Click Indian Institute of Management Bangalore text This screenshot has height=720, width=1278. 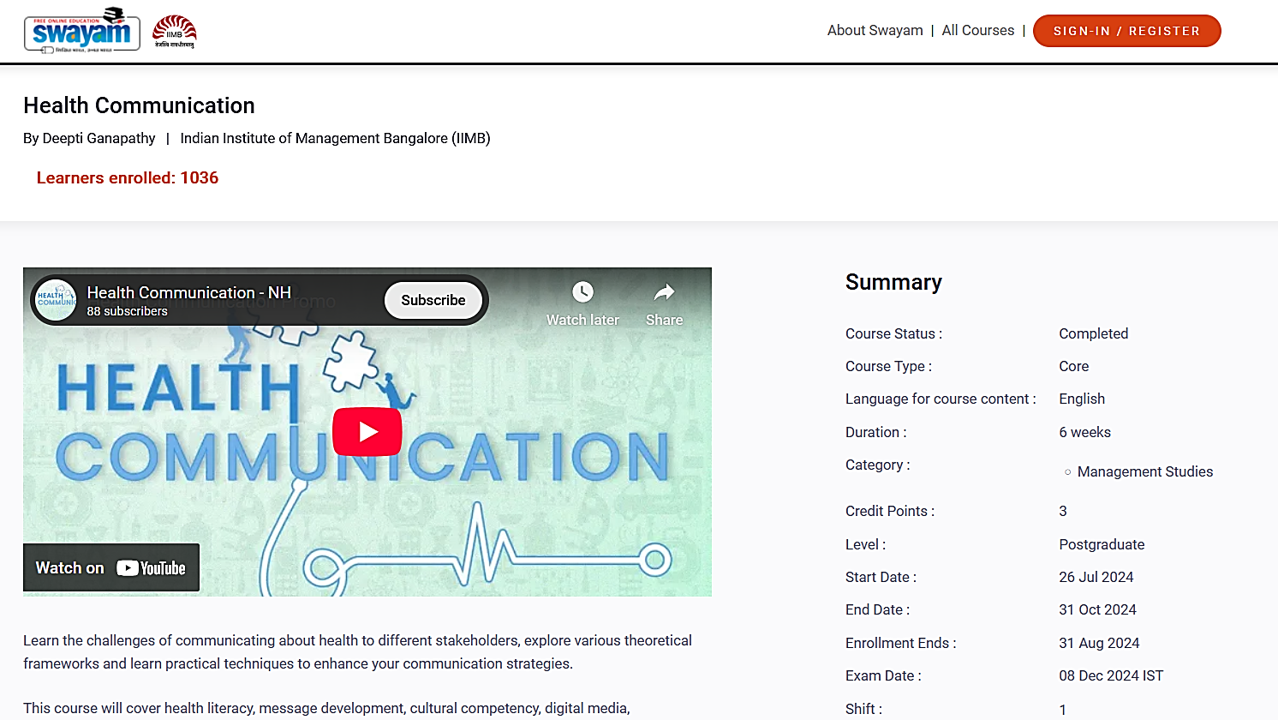pyautogui.click(x=335, y=139)
